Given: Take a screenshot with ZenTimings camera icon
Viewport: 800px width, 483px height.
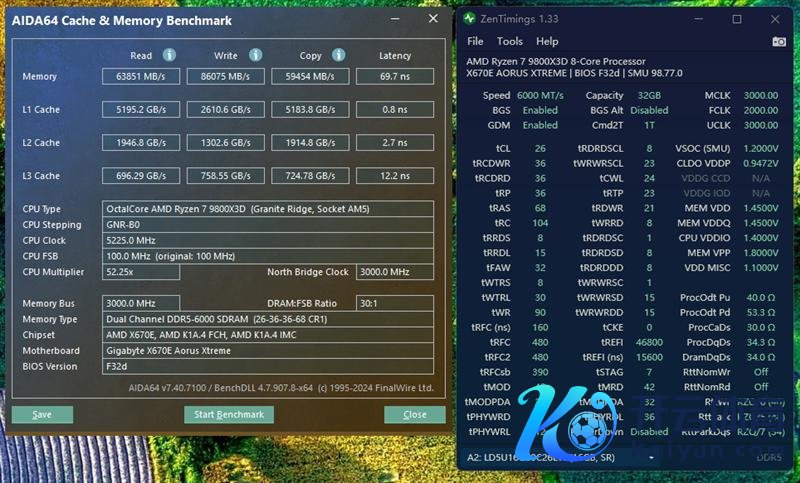Looking at the screenshot, I should point(779,41).
